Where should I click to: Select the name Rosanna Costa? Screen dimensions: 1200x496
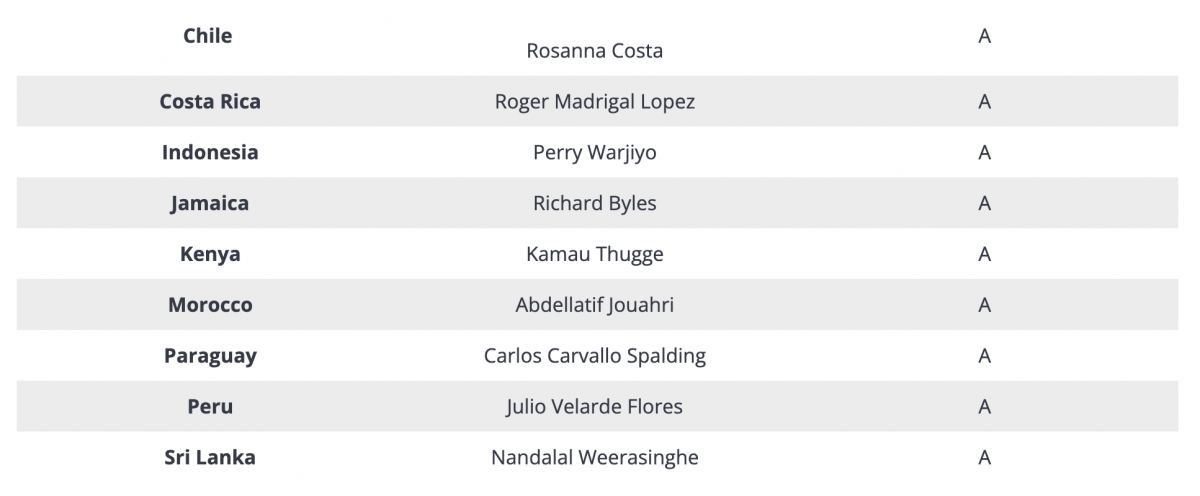595,50
